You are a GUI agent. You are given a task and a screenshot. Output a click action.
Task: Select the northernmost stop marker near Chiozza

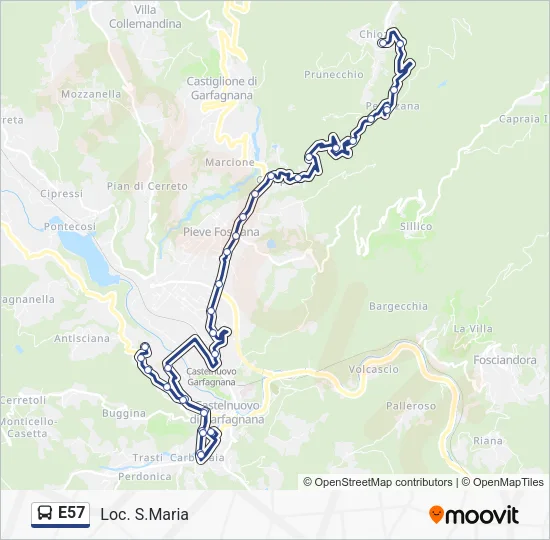pos(383,43)
